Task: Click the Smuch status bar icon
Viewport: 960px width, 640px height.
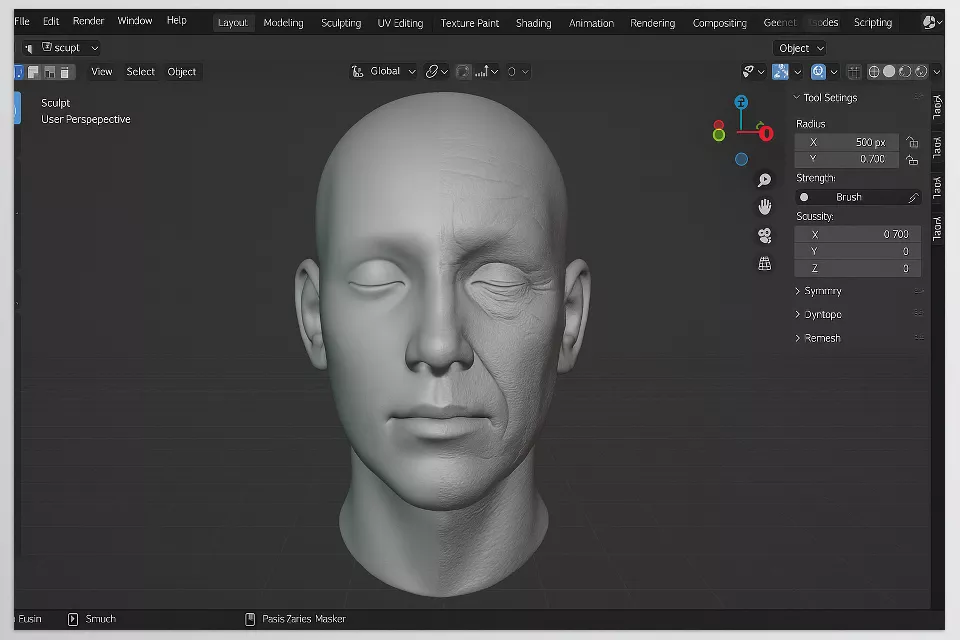Action: (73, 619)
